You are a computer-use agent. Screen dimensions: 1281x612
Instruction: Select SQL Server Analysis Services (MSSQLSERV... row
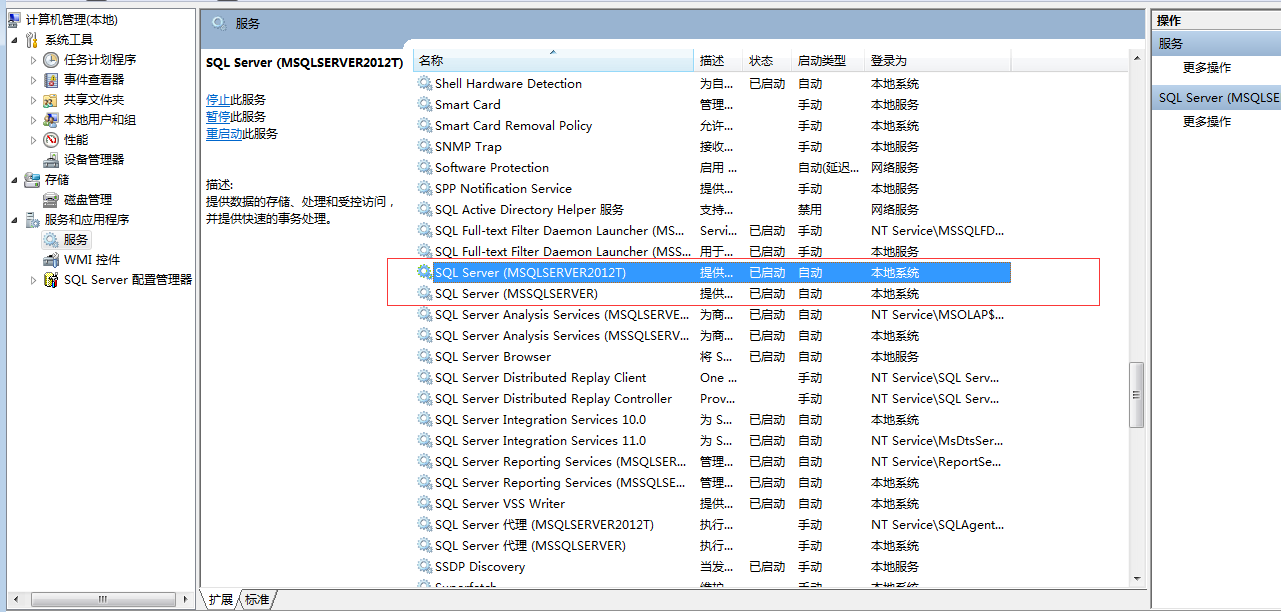pyautogui.click(x=713, y=336)
